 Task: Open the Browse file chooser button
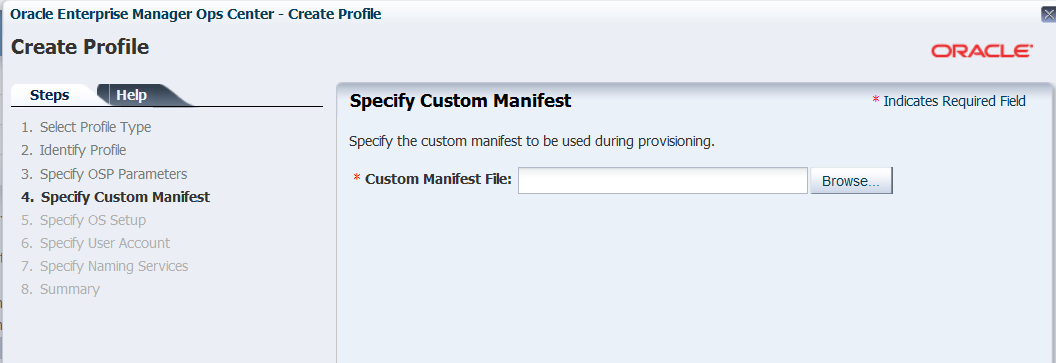pyautogui.click(x=851, y=180)
